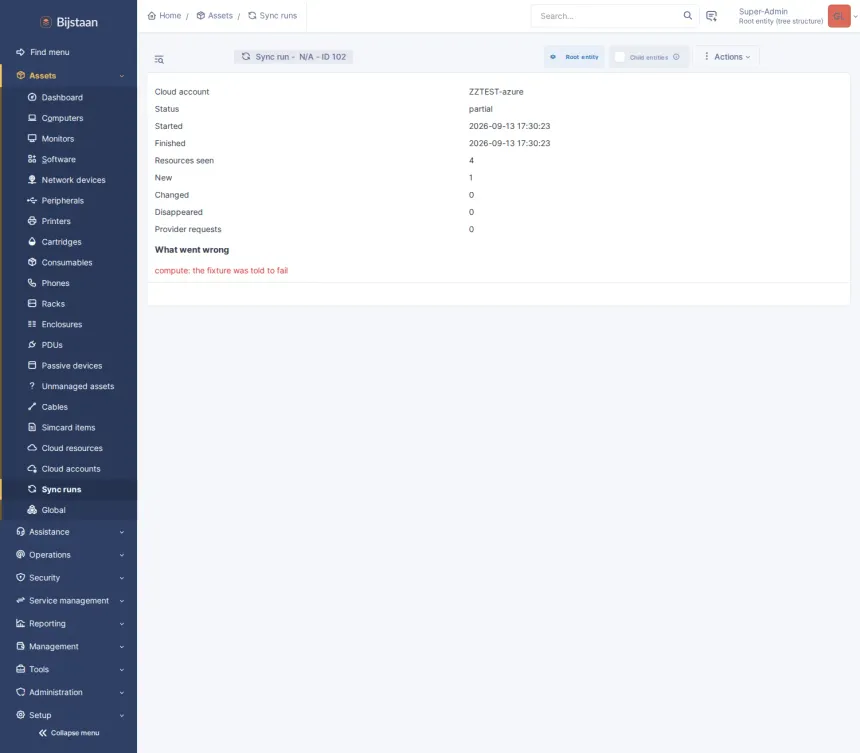860x753 pixels.
Task: Click the Passive devices icon
Action: coord(32,365)
